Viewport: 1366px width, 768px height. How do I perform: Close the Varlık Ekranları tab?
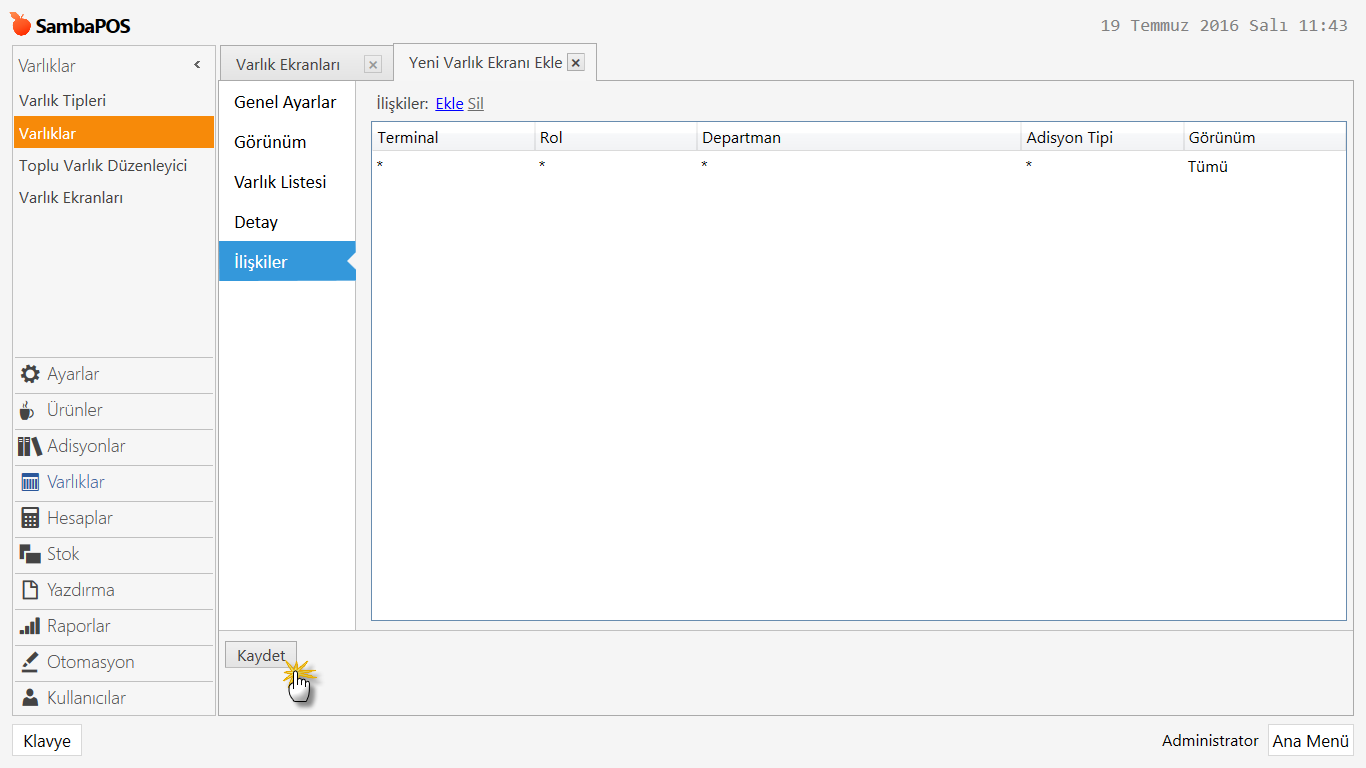[x=373, y=65]
